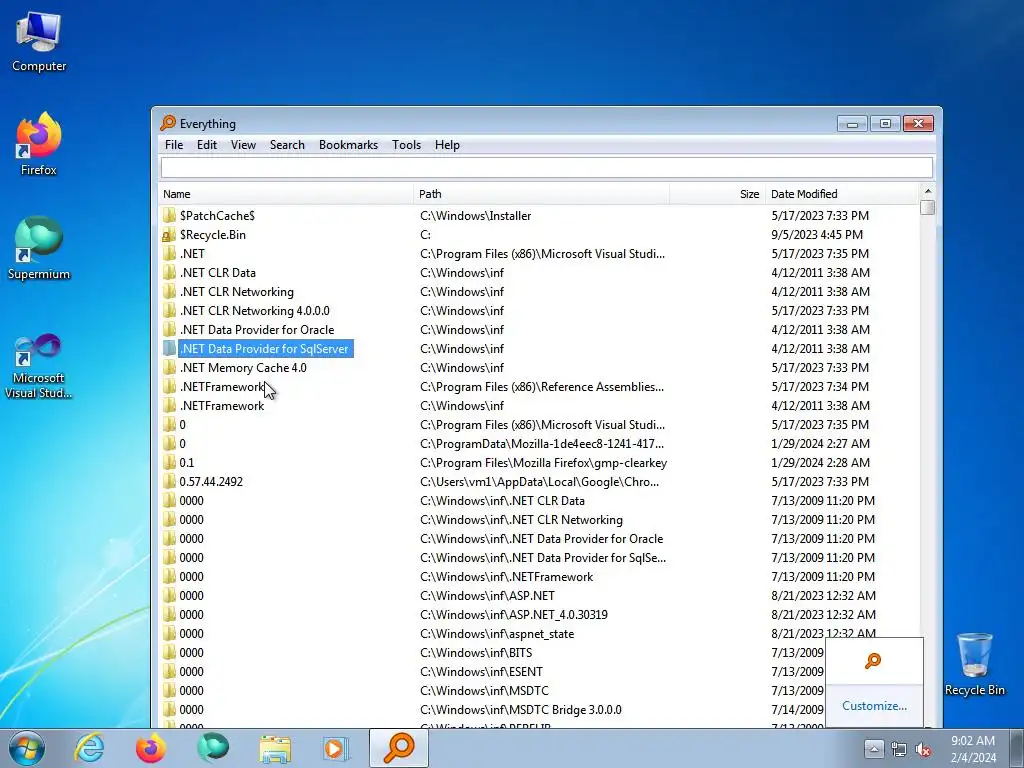Sort results by Path column
This screenshot has width=1024, height=768.
541,194
